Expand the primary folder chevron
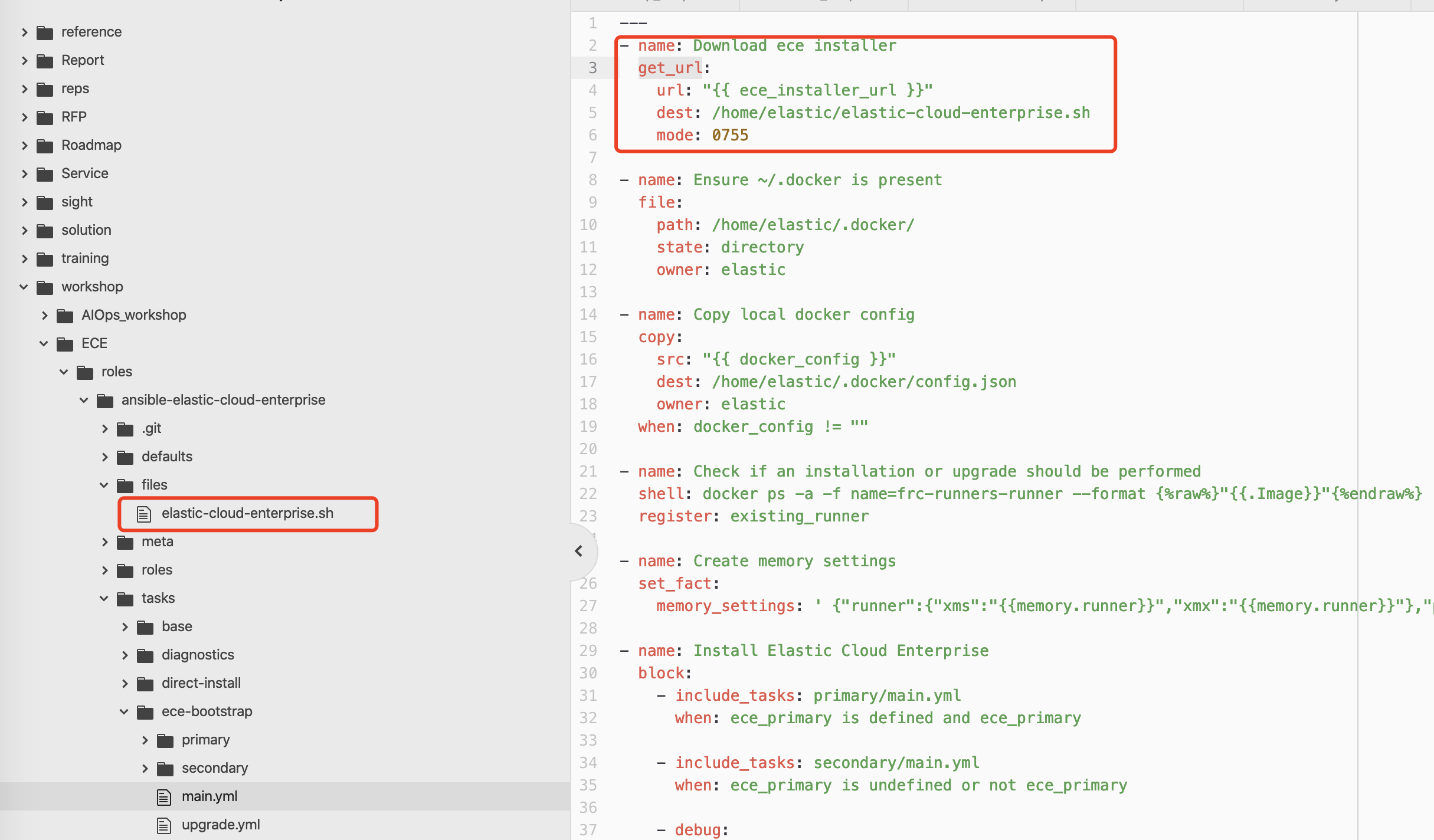Image resolution: width=1434 pixels, height=840 pixels. (145, 740)
